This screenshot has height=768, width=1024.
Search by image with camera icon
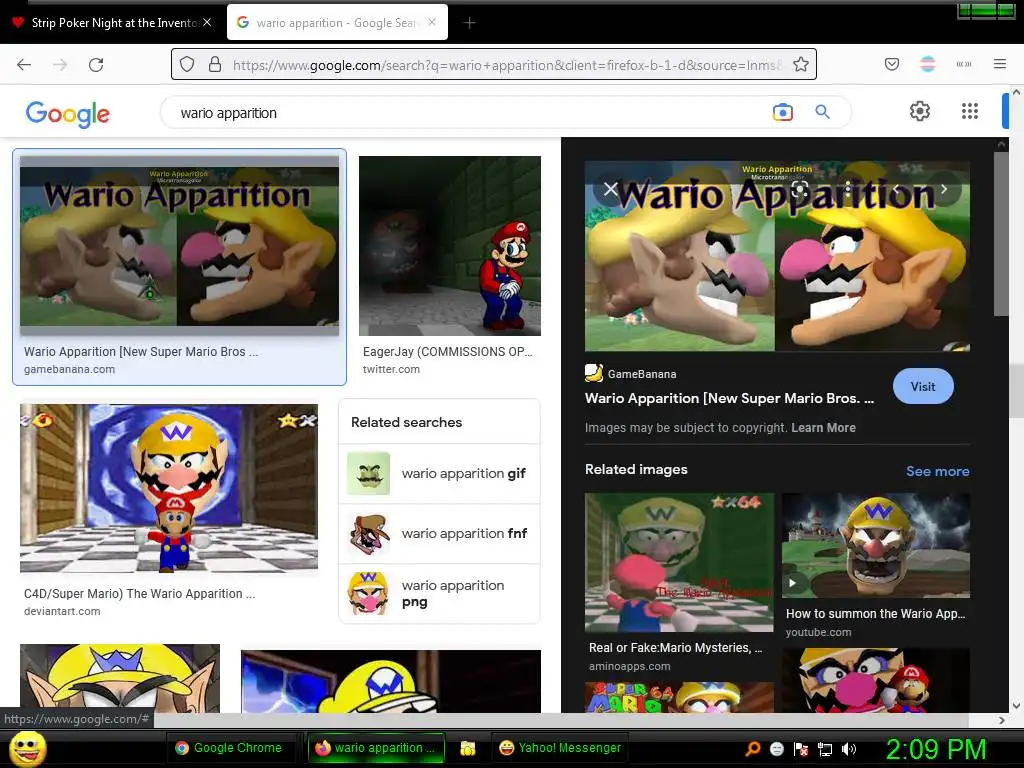(782, 112)
